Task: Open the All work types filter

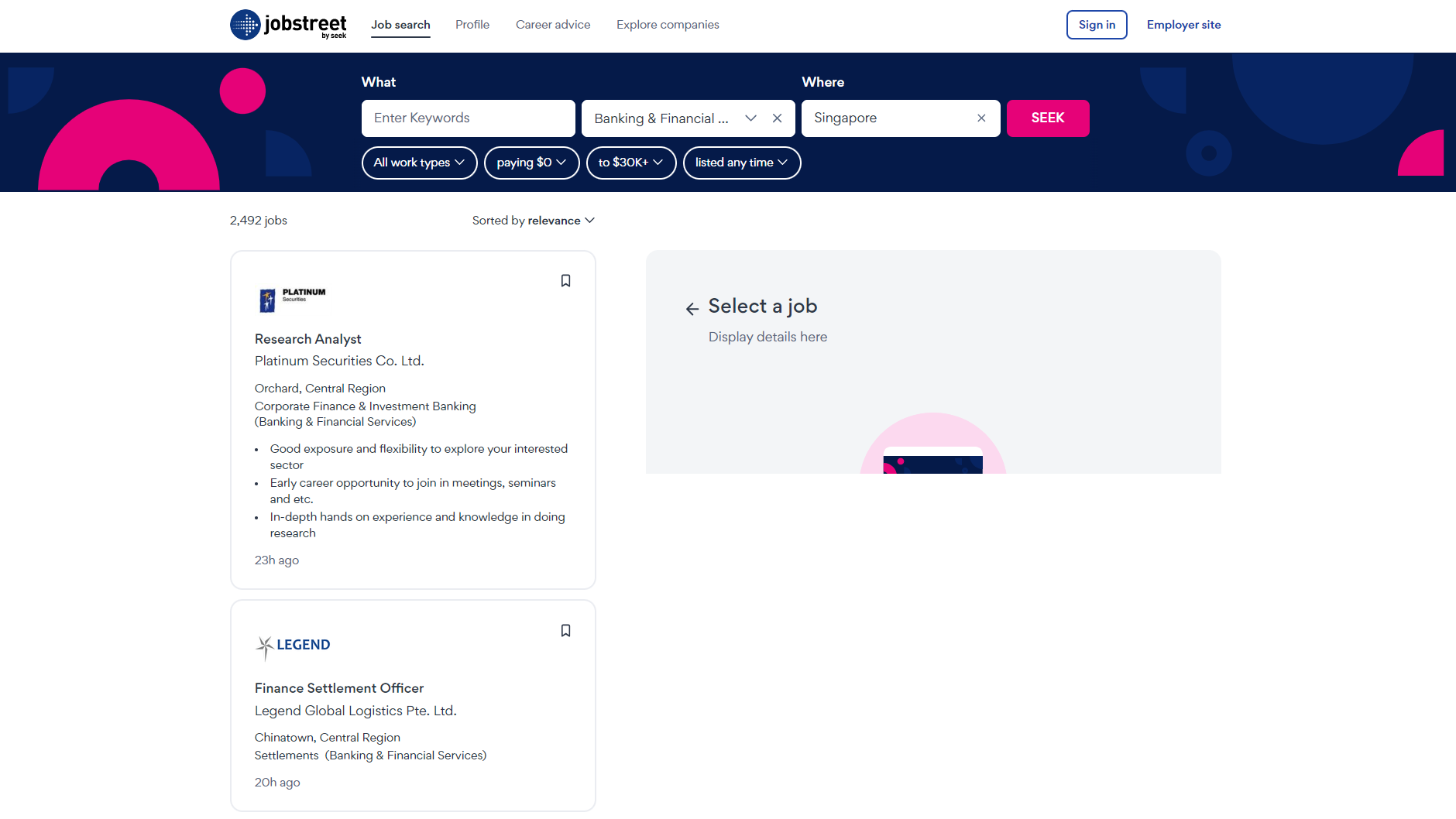Action: [x=419, y=163]
